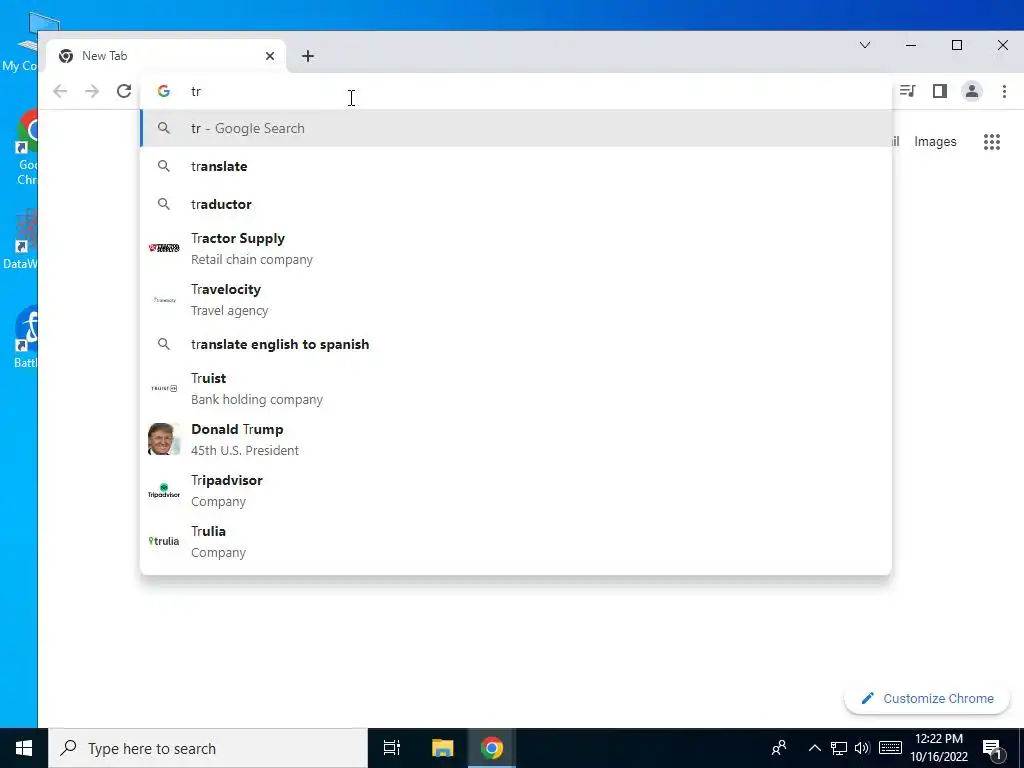Open the Chrome profile avatar icon
Viewport: 1024px width, 768px height.
pos(972,91)
